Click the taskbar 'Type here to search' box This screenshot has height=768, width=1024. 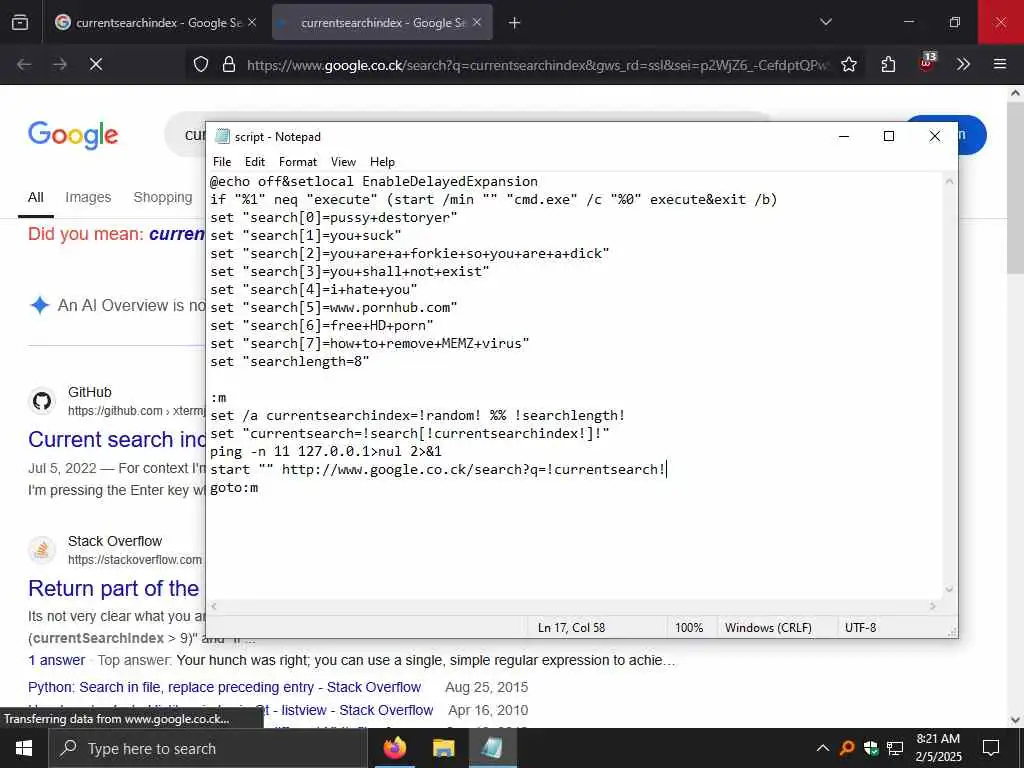[x=208, y=748]
